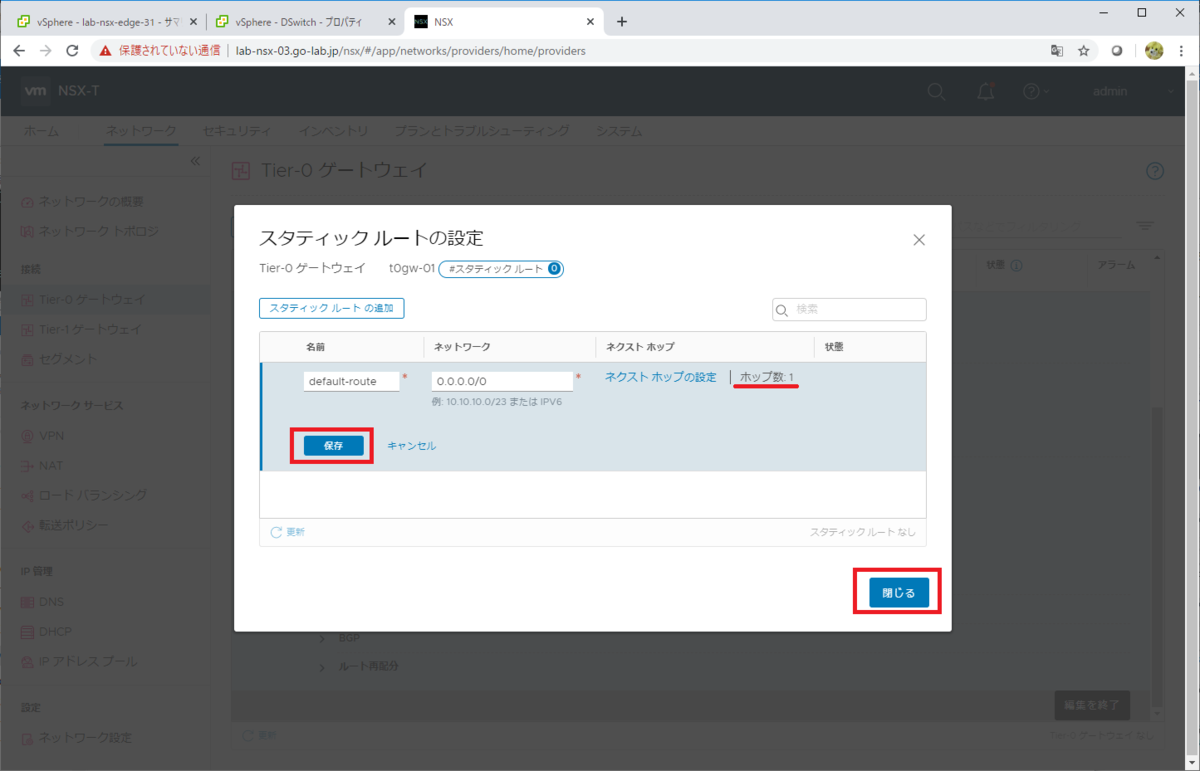Click the キャンセル link

coord(411,446)
